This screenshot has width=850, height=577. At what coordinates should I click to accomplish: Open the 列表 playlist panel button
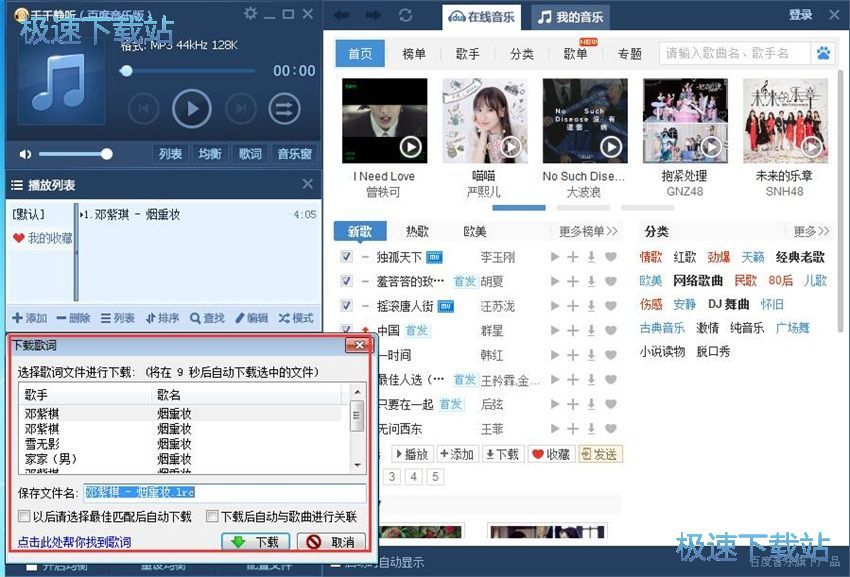click(170, 154)
